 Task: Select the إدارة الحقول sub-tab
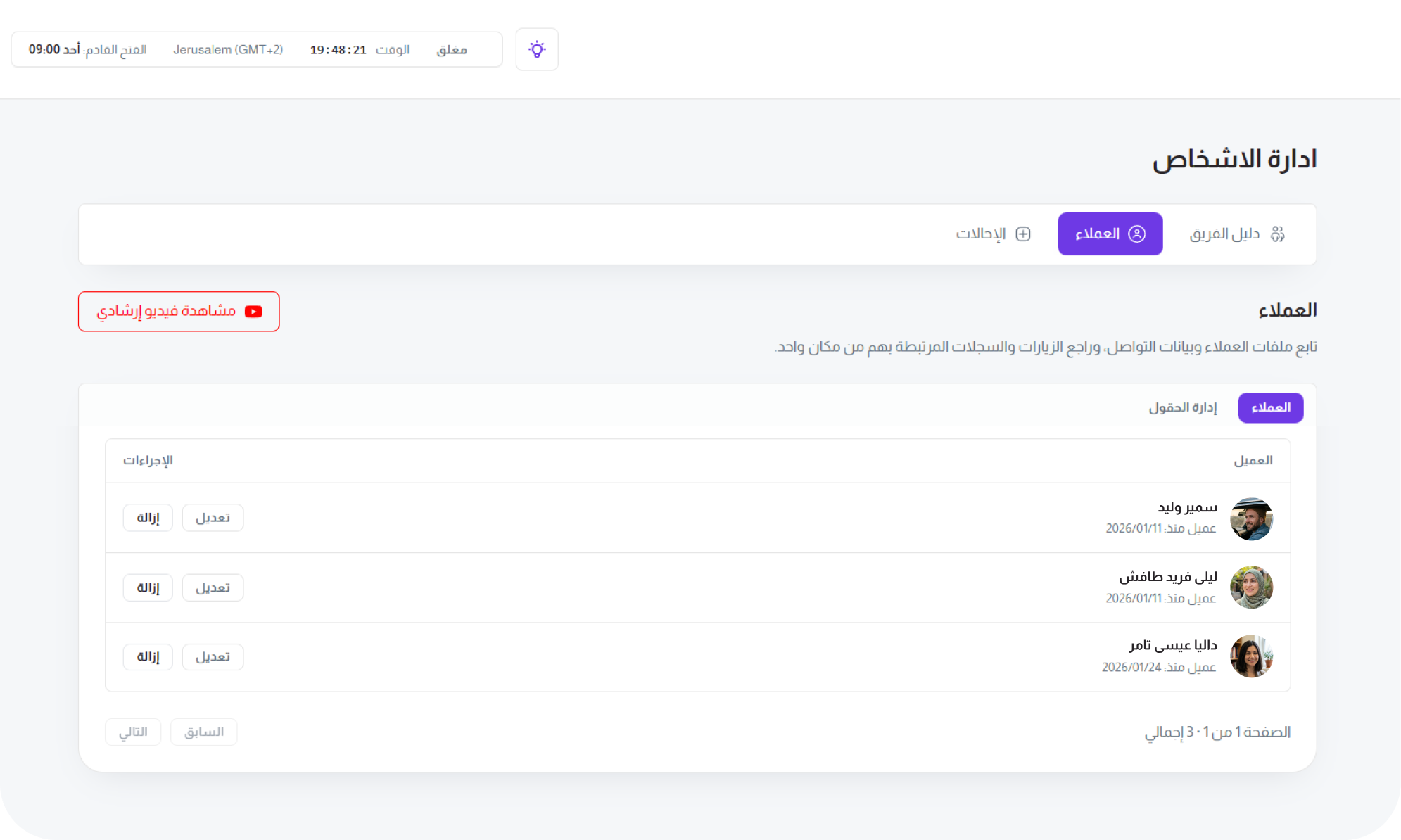click(x=1183, y=408)
